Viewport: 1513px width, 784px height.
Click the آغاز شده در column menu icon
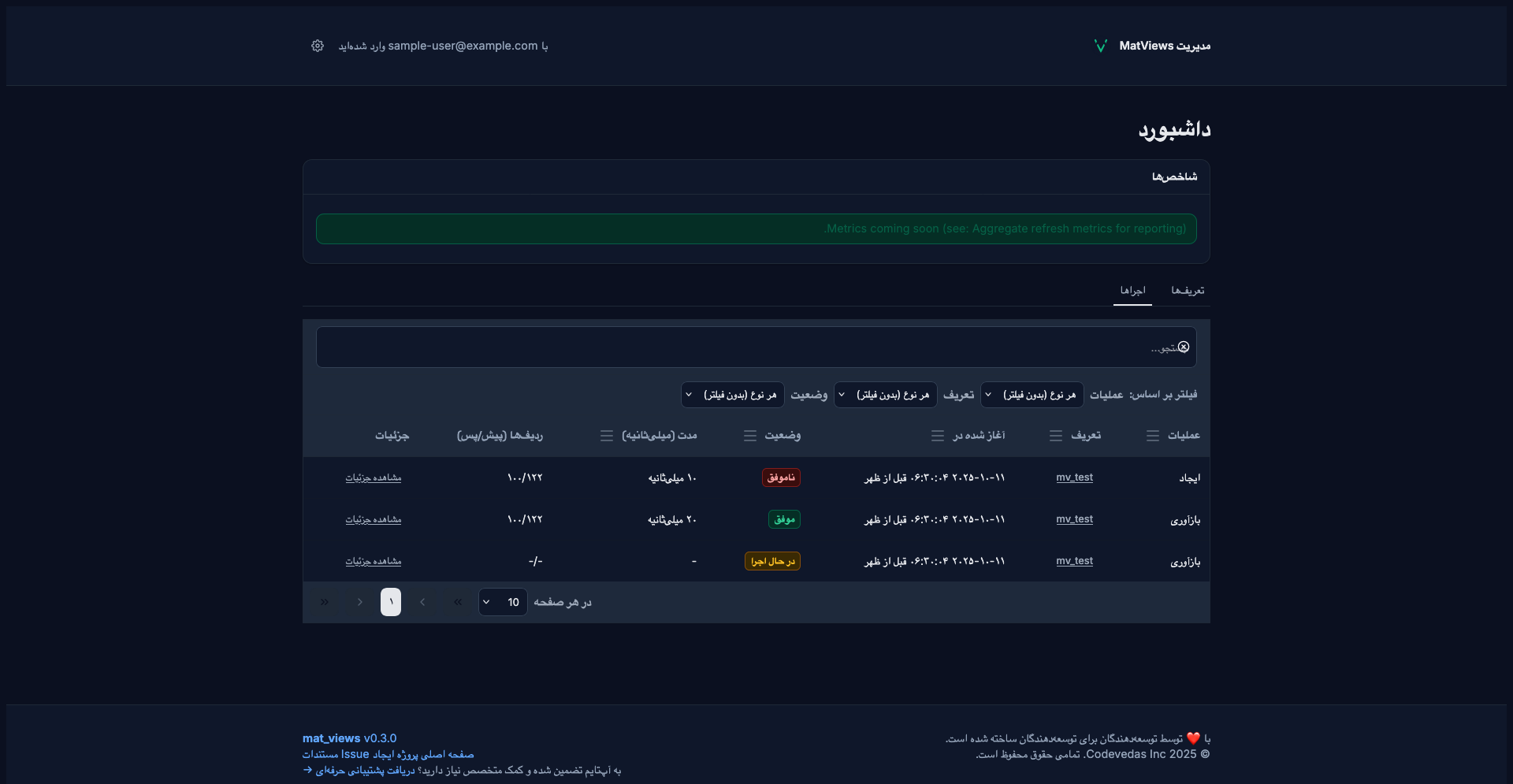point(938,436)
